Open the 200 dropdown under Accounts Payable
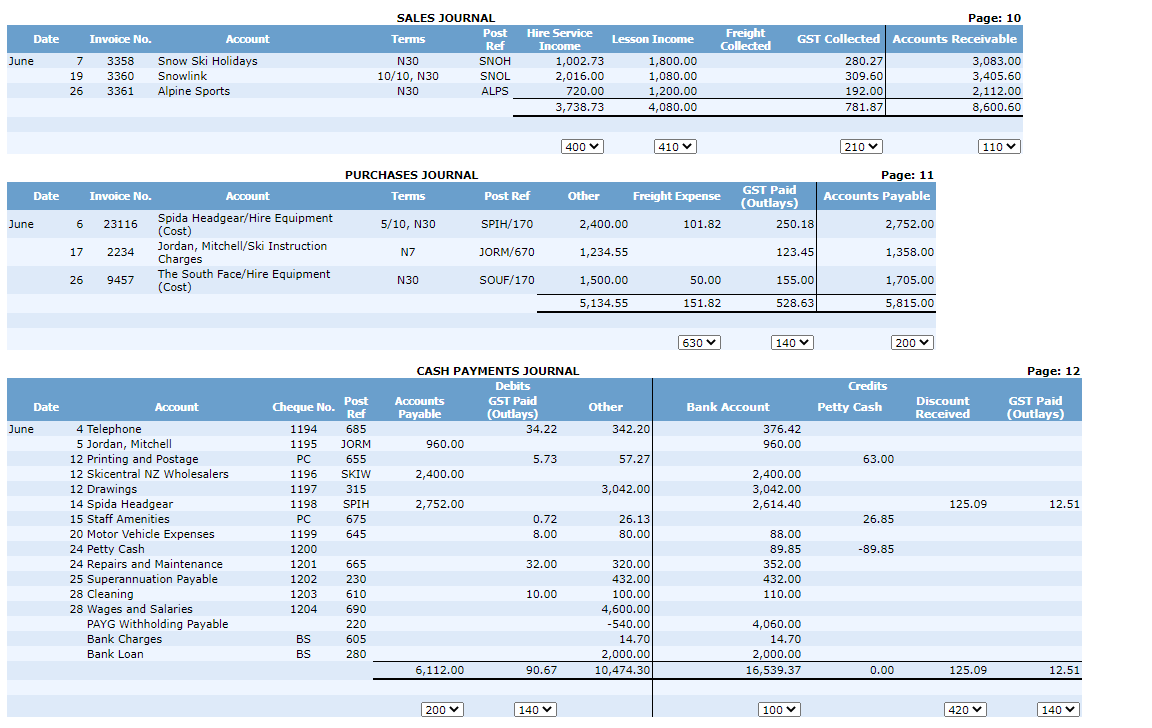This screenshot has height=728, width=1152. (x=913, y=342)
